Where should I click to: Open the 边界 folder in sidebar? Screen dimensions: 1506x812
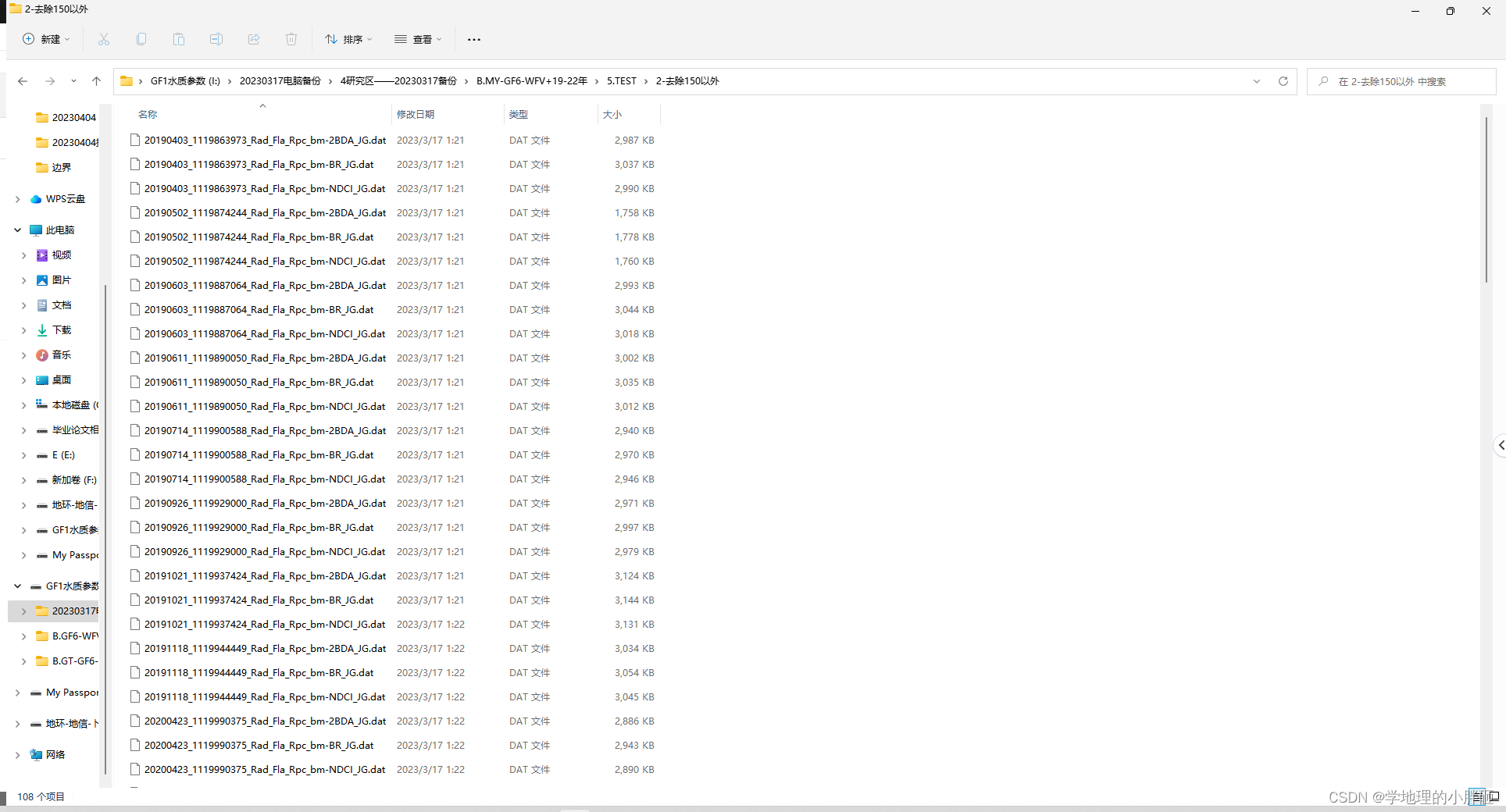61,168
